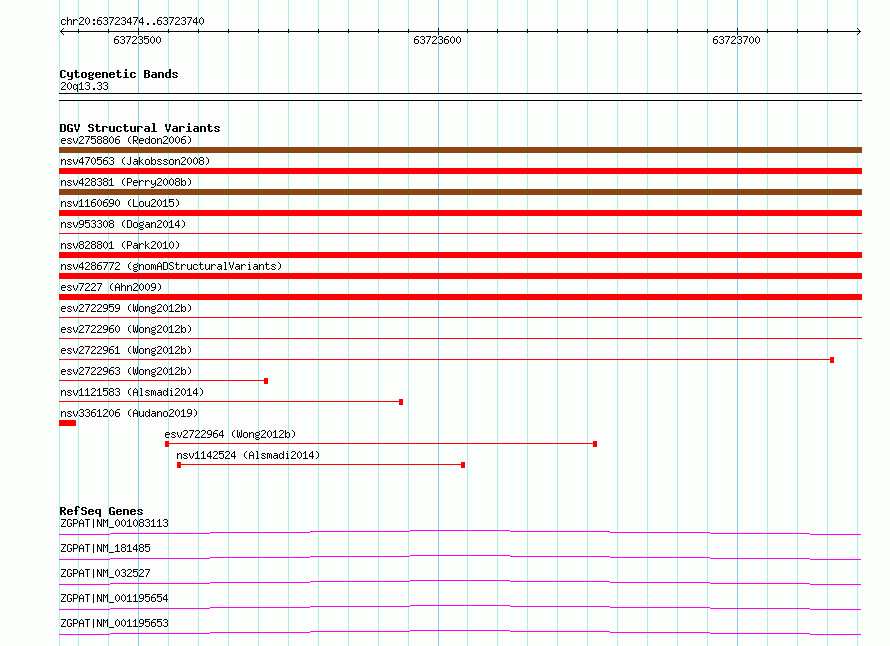Select nsv4286772 (gnomADStructuralVariants) label
Image resolution: width=890 pixels, height=646 pixels.
point(171,266)
